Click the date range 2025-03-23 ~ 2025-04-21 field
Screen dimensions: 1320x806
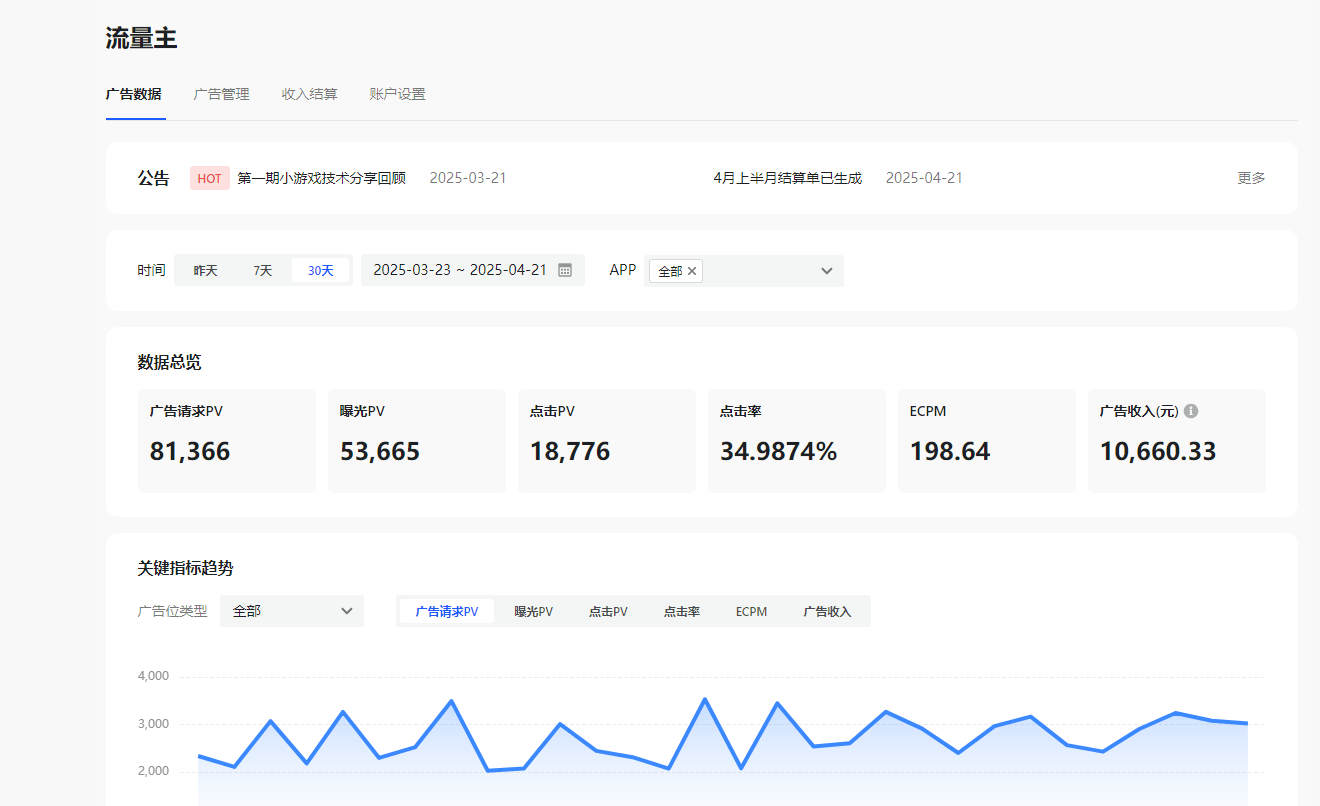tap(473, 270)
